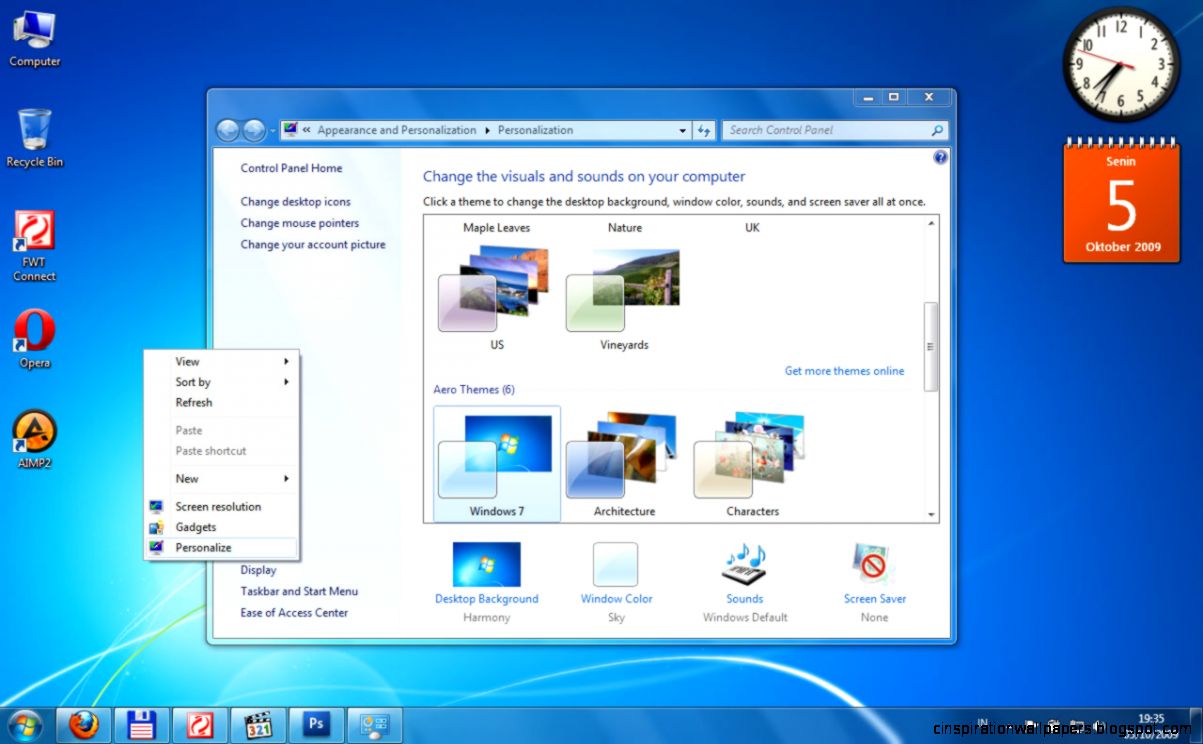The width and height of the screenshot is (1203, 744).
Task: Choose Personalize in the context menu
Action: pyautogui.click(x=222, y=547)
